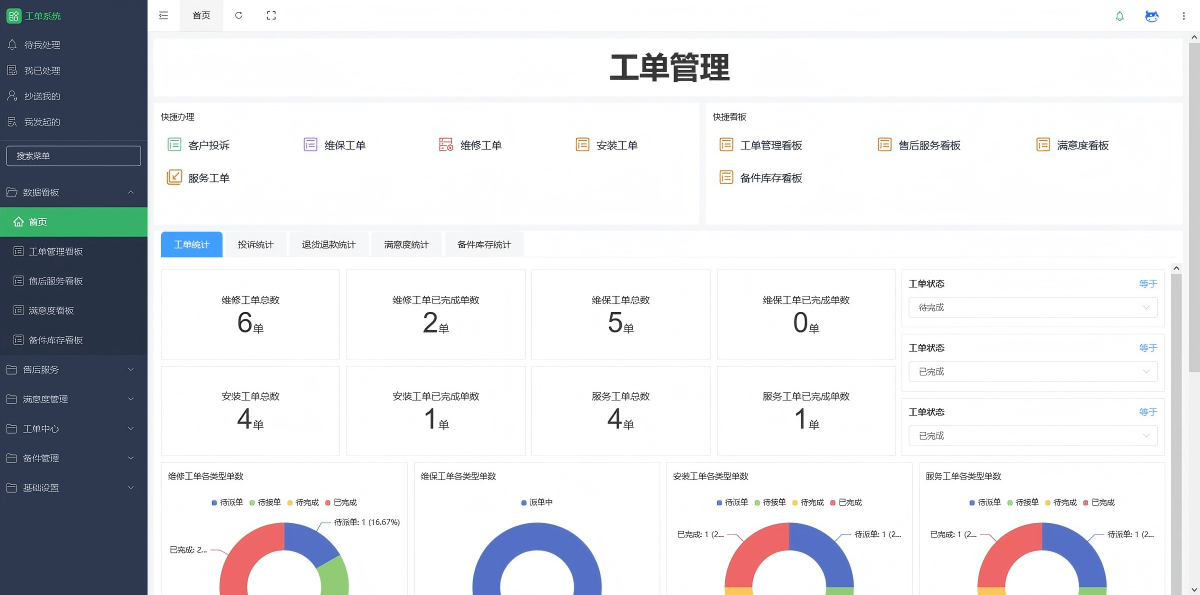Toggle 待派单 legend in 维修工单各类型单数 chart

coord(227,502)
